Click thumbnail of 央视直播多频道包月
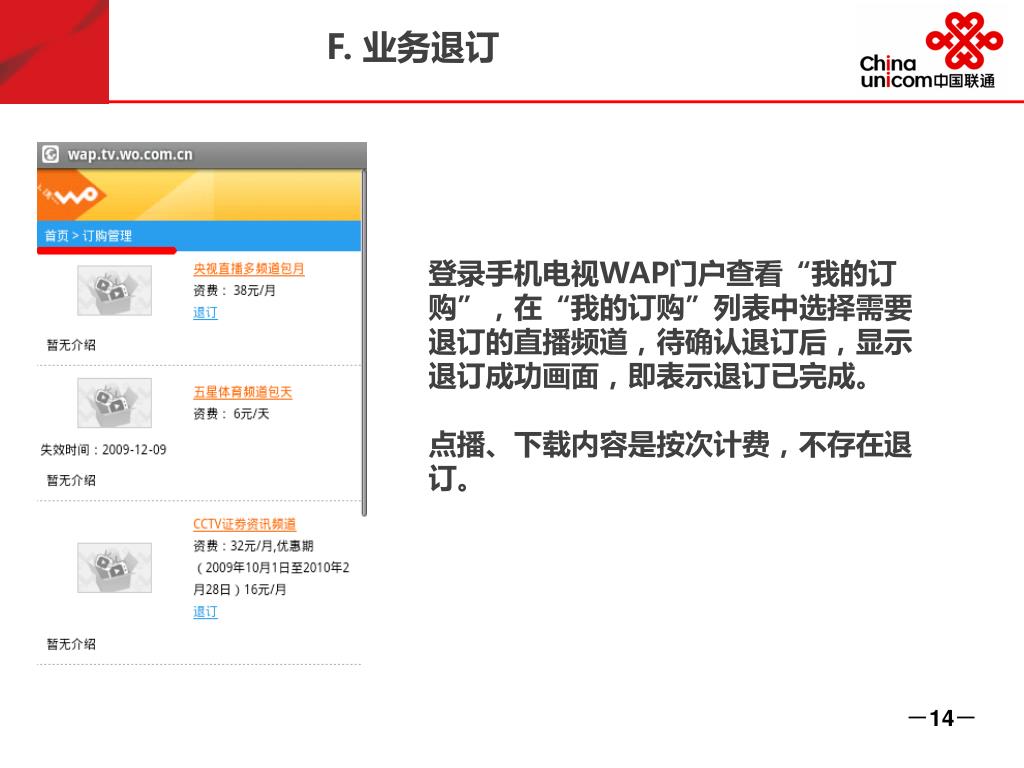This screenshot has height=768, width=1024. [x=114, y=291]
